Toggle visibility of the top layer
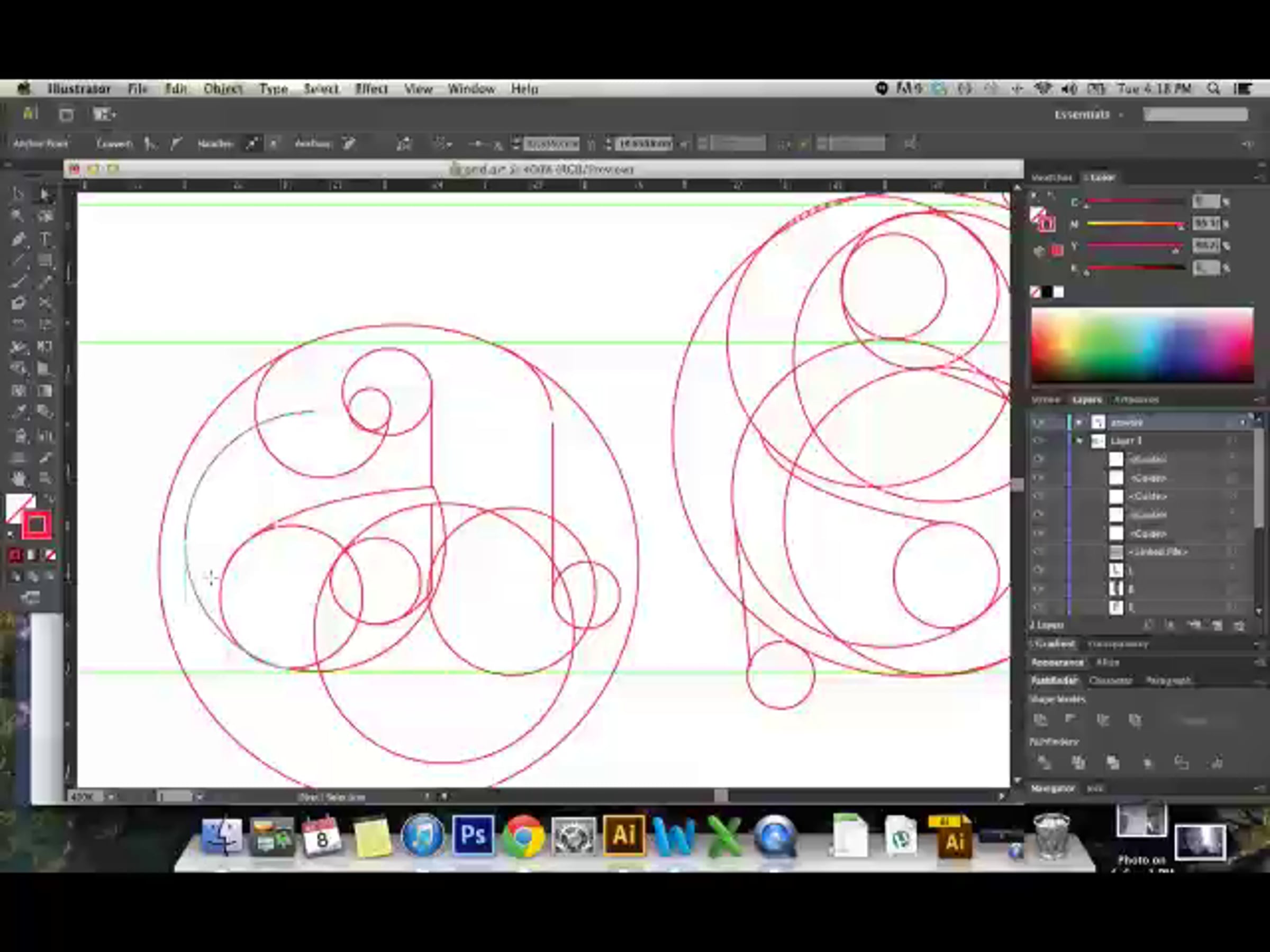The width and height of the screenshot is (1270, 952). (x=1038, y=423)
